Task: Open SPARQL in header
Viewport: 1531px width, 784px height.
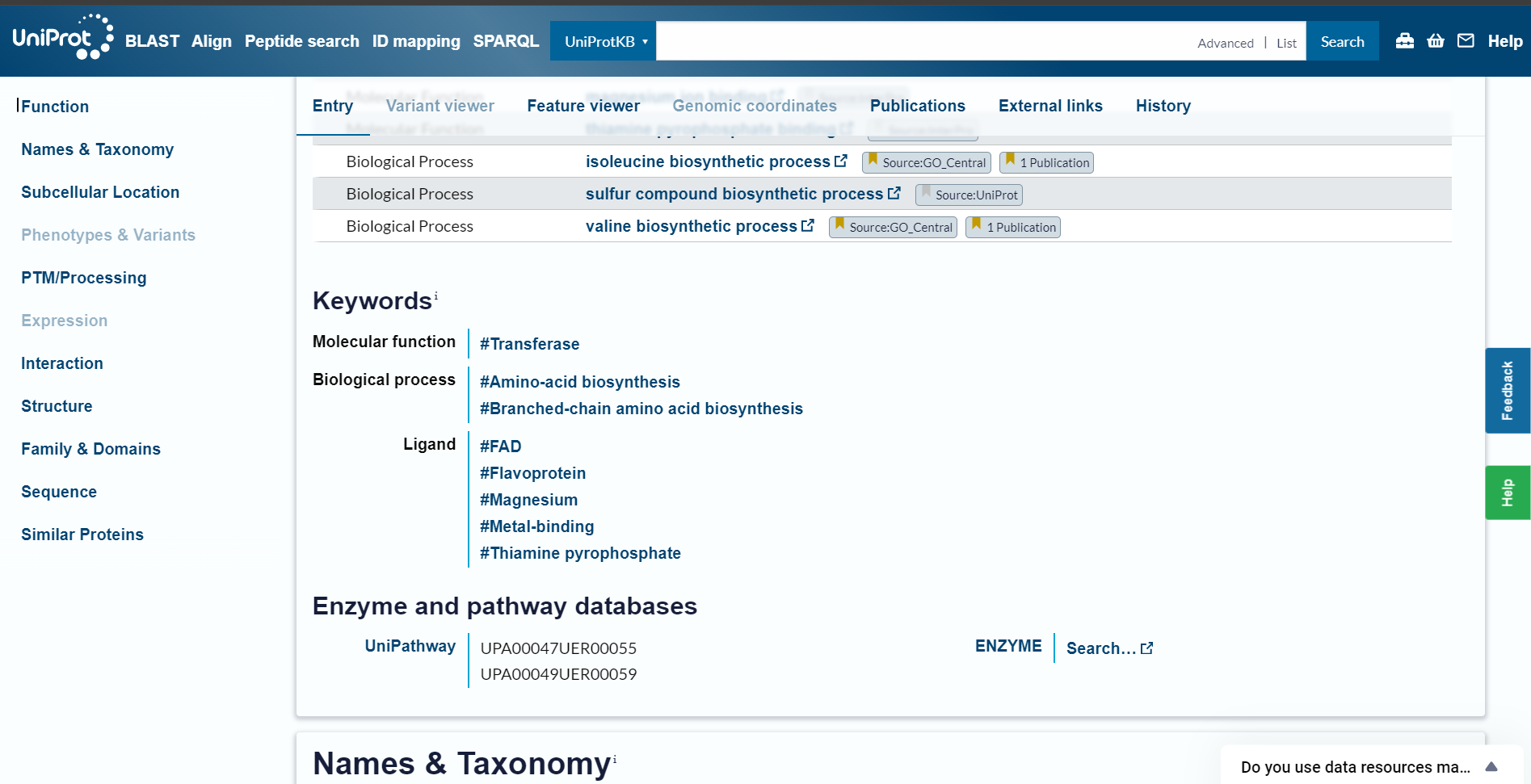Action: 506,41
